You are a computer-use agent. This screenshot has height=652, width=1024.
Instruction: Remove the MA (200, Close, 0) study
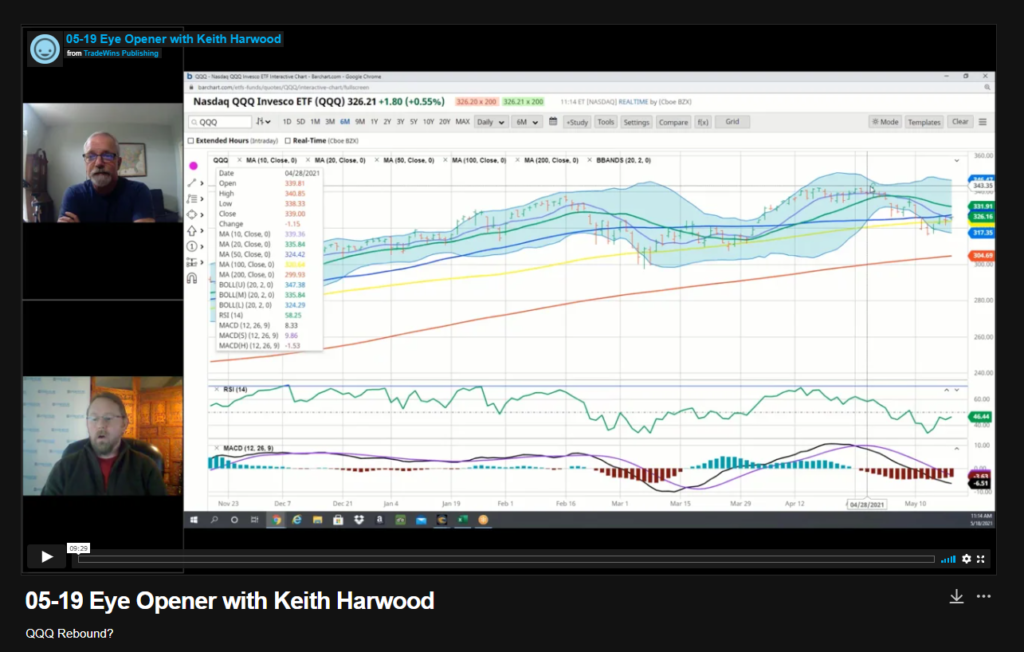517,160
